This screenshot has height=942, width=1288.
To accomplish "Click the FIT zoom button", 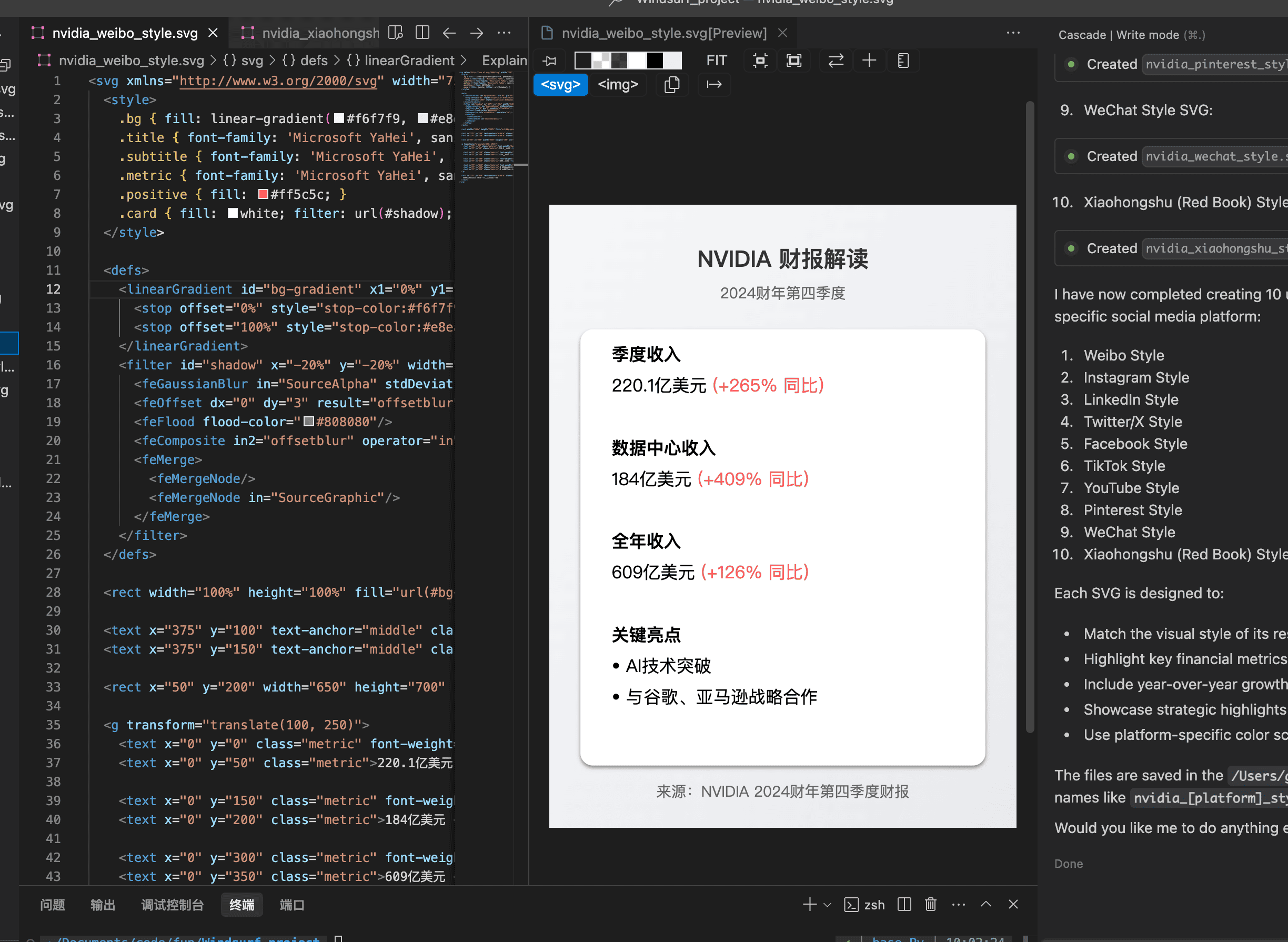I will (716, 61).
